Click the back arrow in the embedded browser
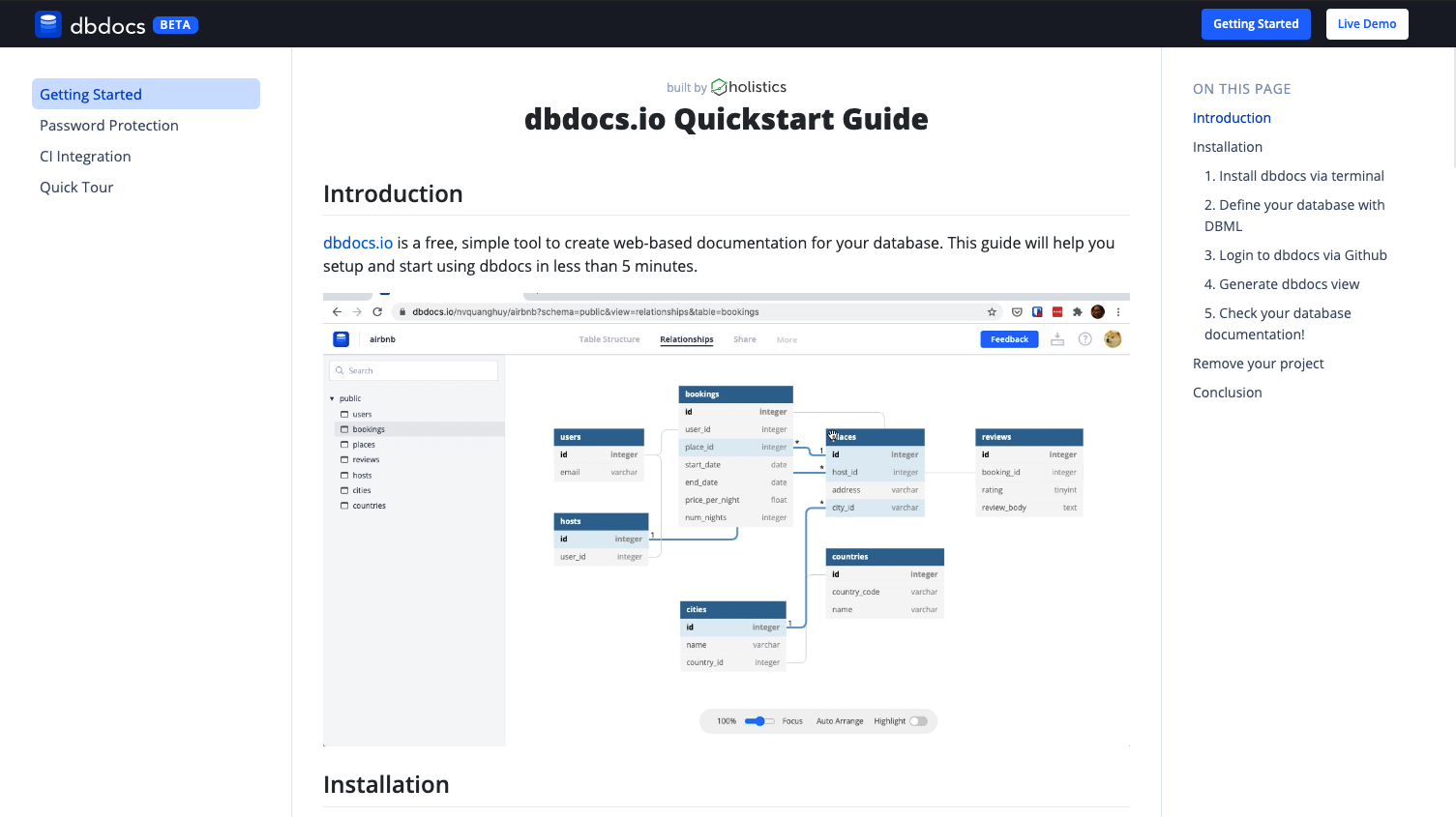The width and height of the screenshot is (1456, 817). (x=337, y=312)
